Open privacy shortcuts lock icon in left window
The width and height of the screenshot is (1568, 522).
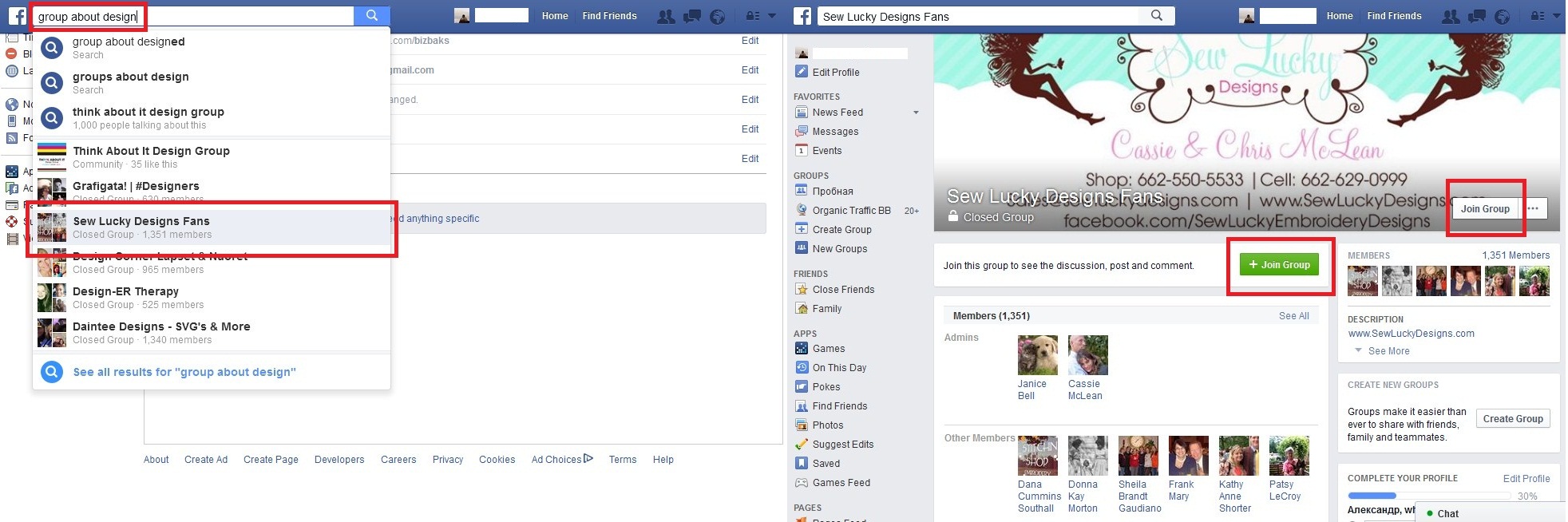pos(752,16)
